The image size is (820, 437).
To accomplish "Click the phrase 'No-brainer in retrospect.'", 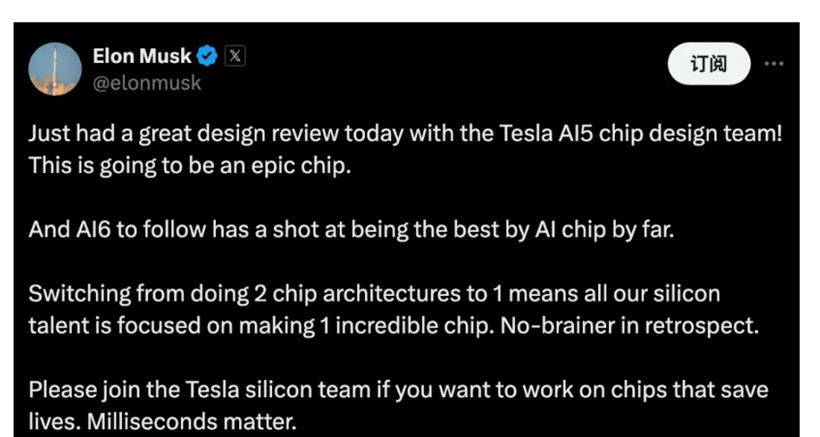I will coord(630,326).
